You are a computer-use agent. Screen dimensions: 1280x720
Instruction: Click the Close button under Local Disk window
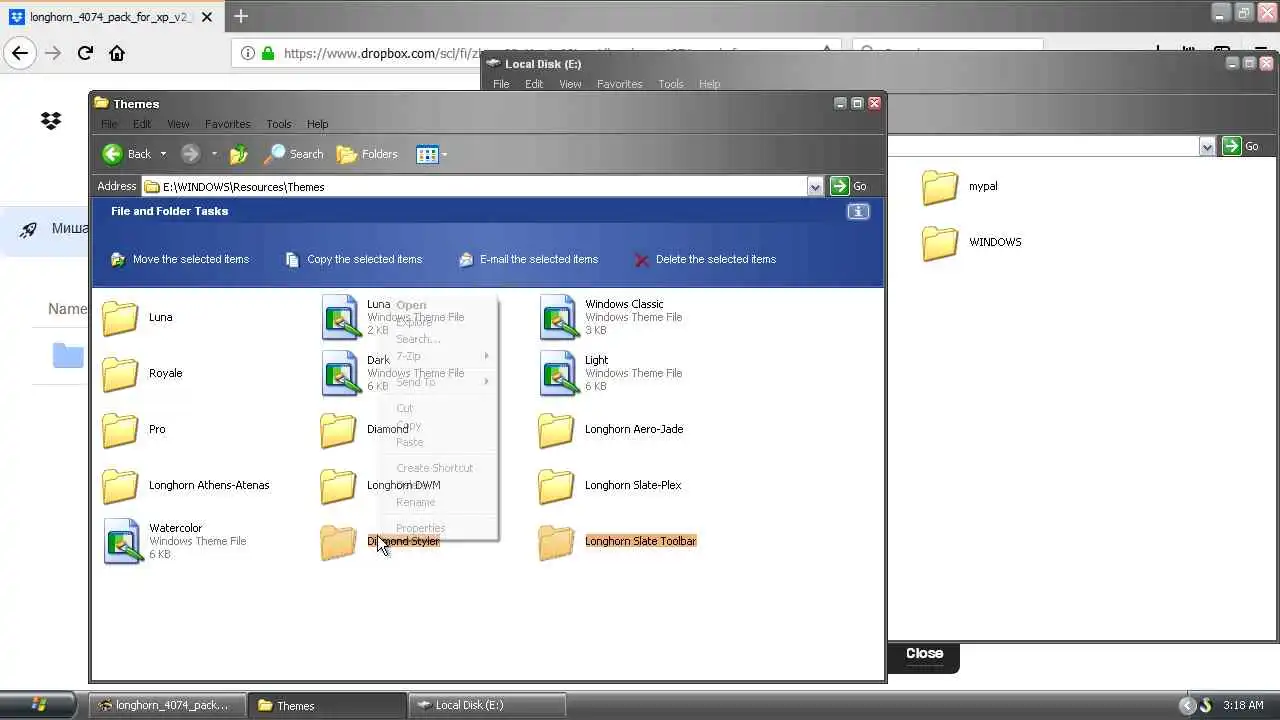click(924, 653)
